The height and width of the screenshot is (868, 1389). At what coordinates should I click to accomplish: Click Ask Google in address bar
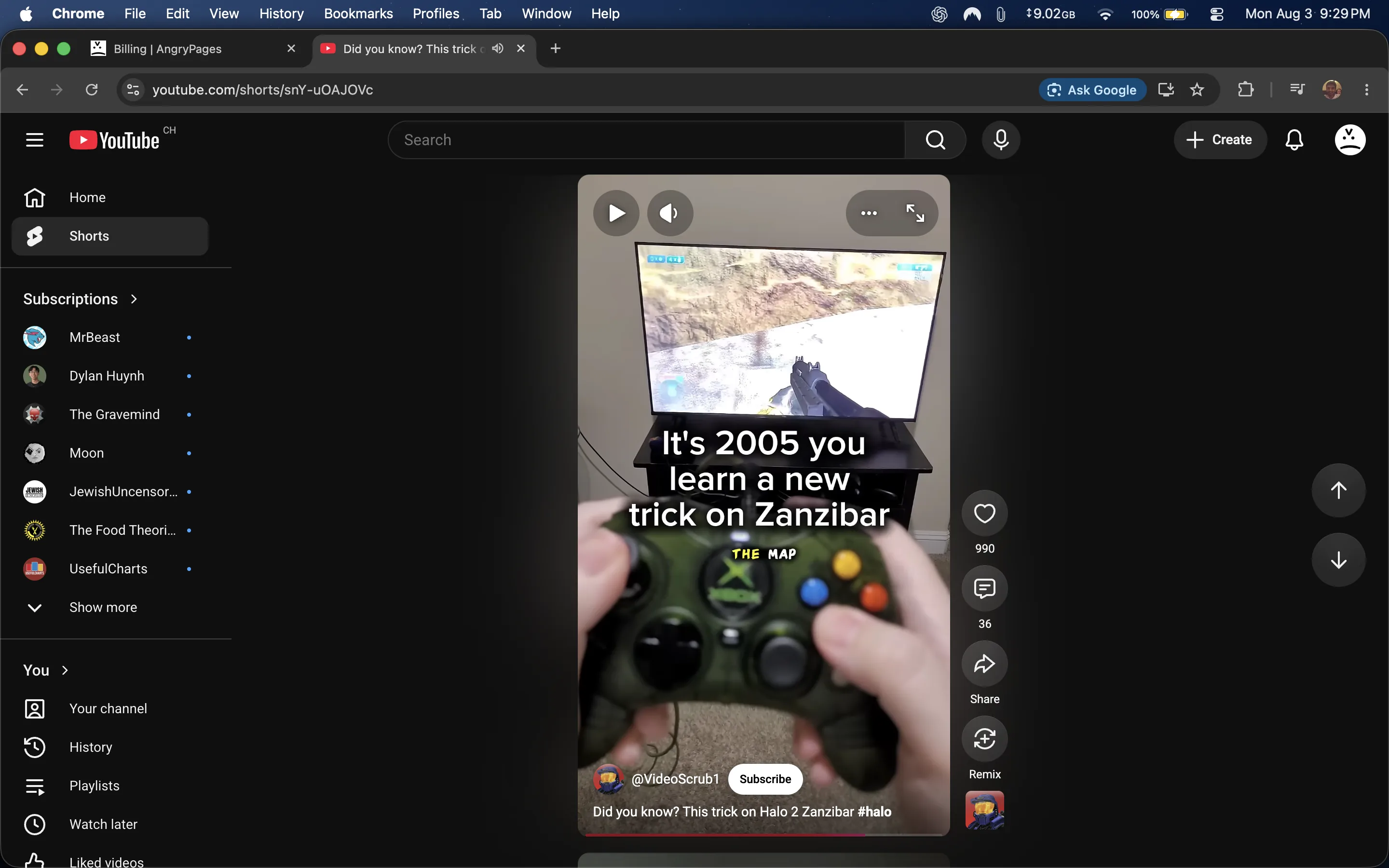coord(1092,90)
